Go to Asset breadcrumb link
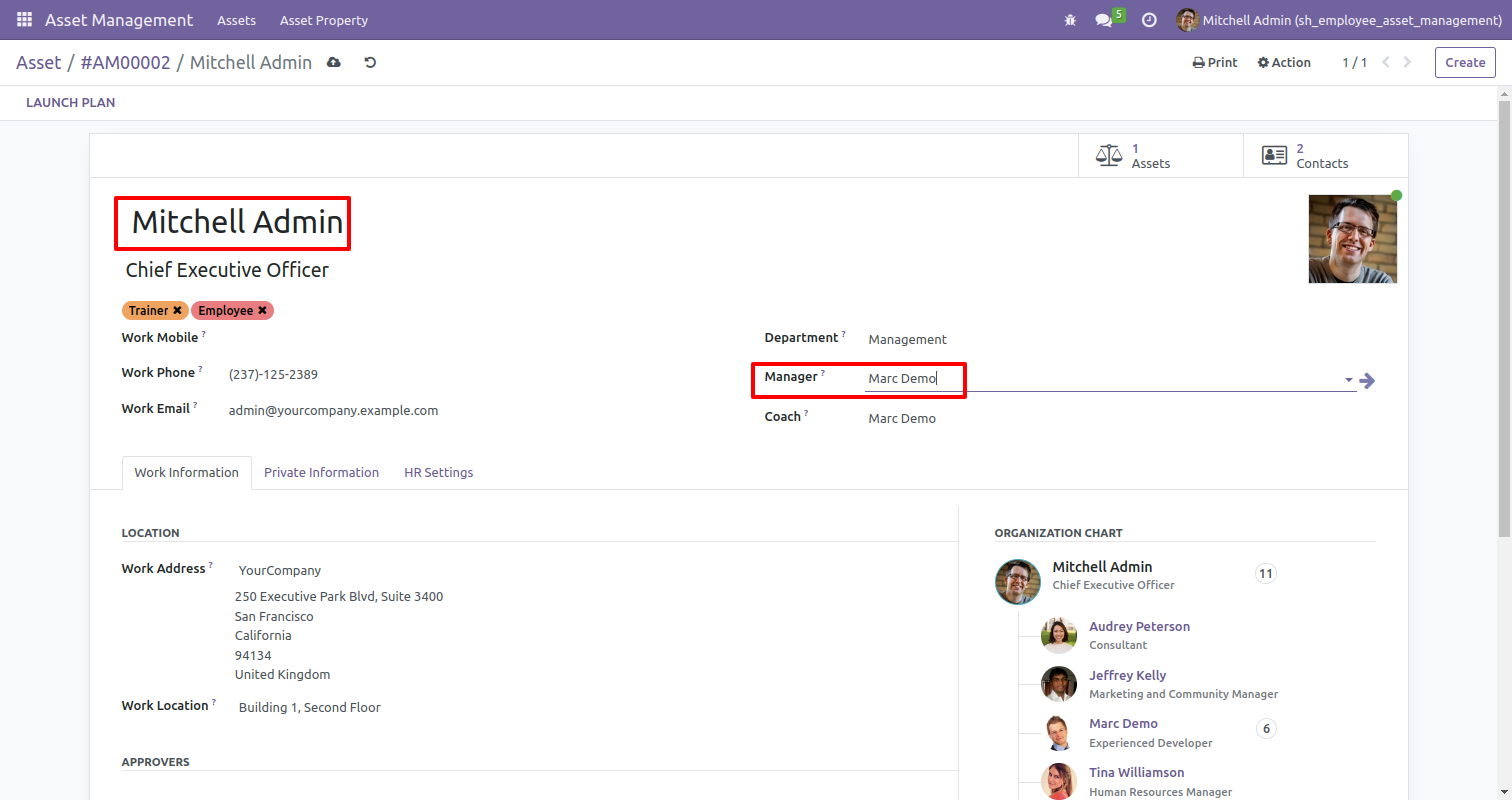The image size is (1512, 800). point(39,63)
